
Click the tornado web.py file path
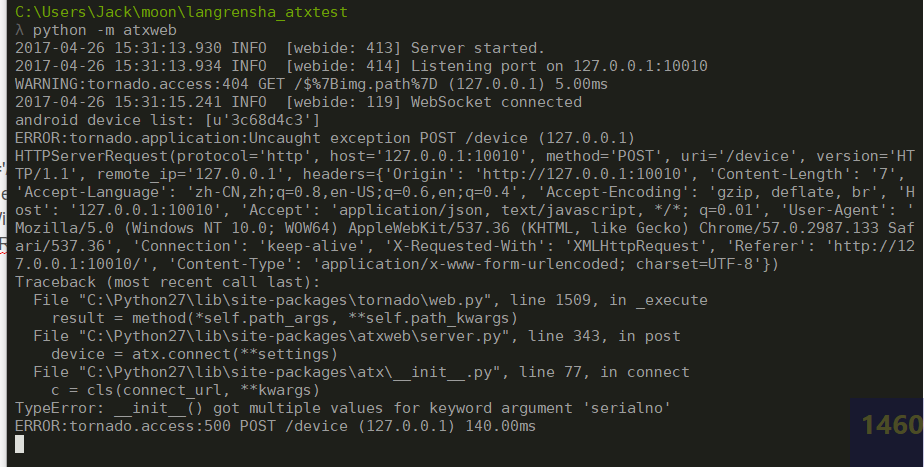285,300
